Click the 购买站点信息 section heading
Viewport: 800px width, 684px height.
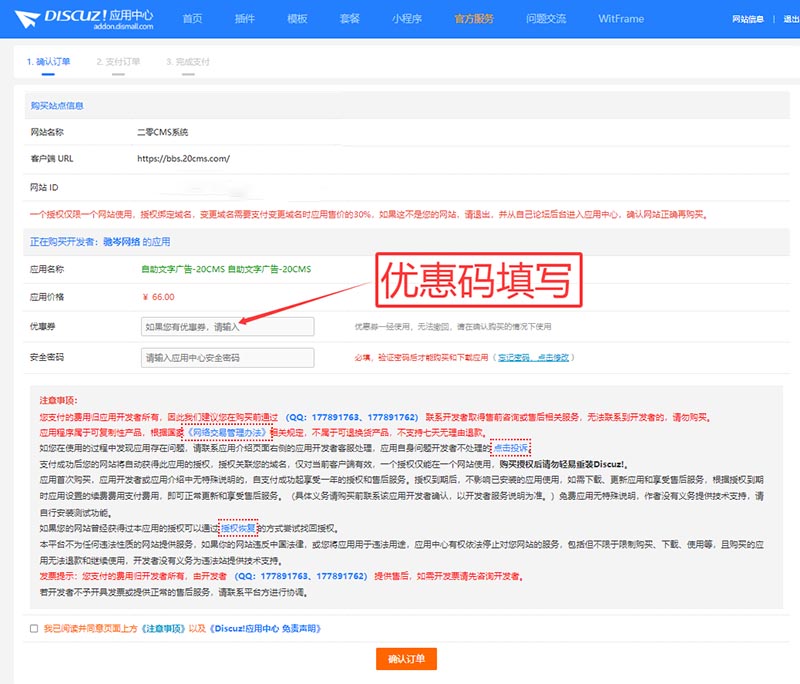pyautogui.click(x=57, y=106)
